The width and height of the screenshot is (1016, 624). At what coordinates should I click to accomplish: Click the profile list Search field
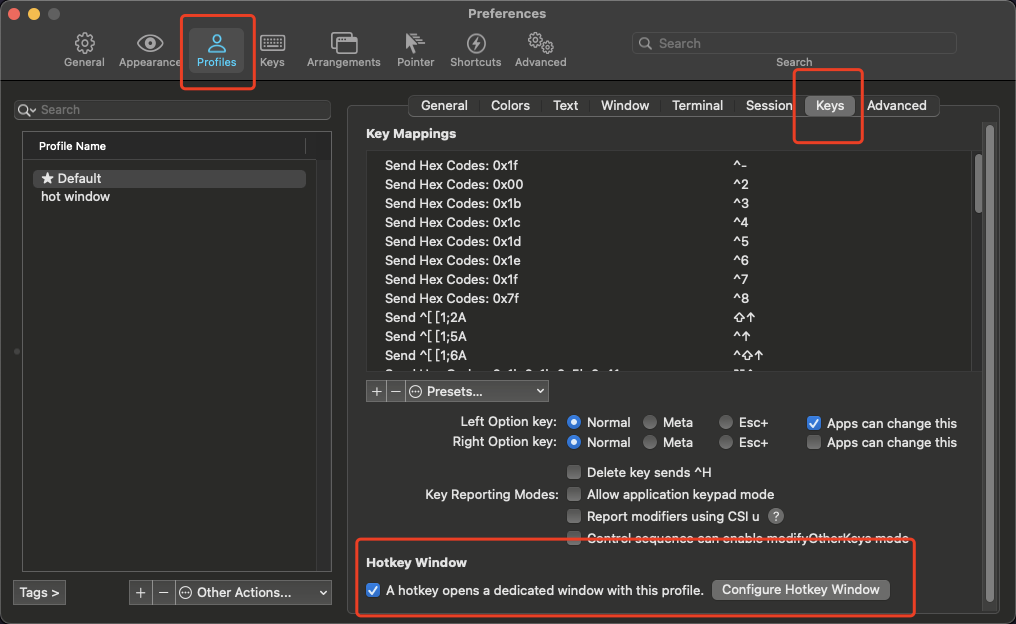(172, 110)
